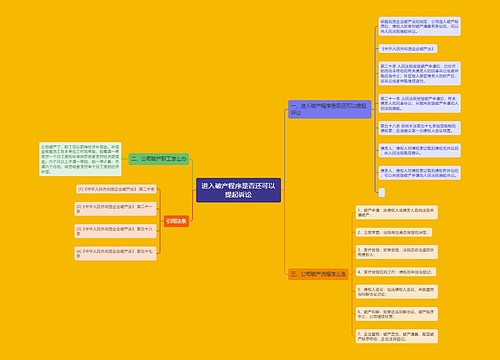Select the orange branch 三、公司破产流程
The height and width of the screenshot is (360, 500).
coord(318,274)
